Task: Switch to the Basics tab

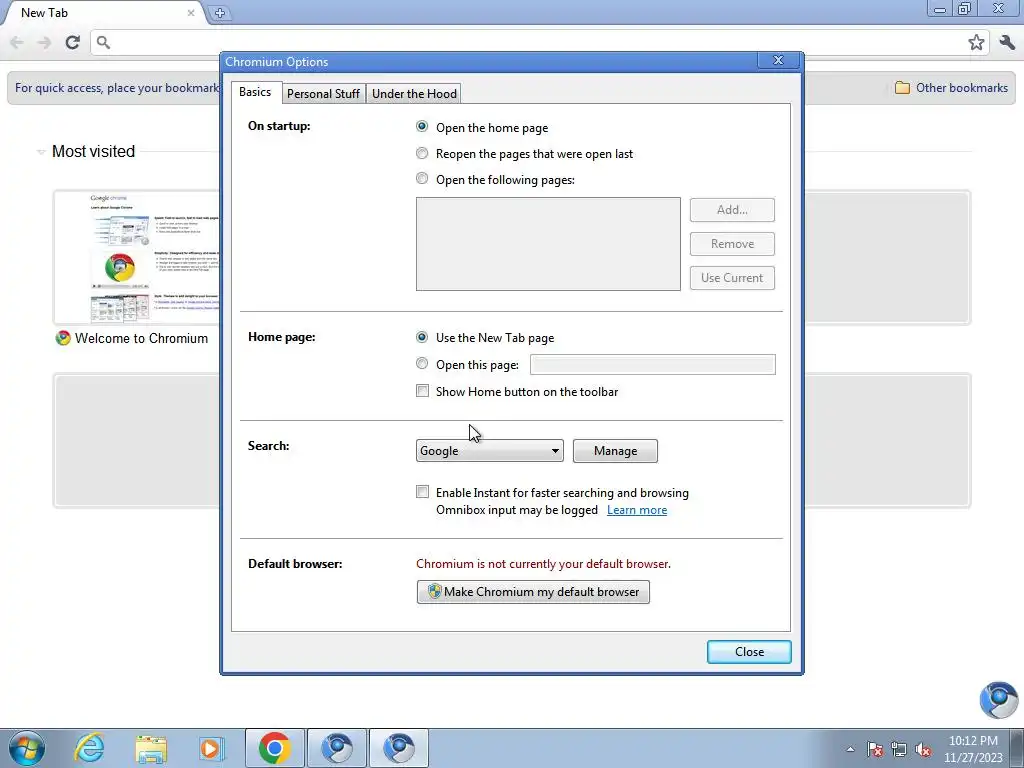Action: click(255, 92)
